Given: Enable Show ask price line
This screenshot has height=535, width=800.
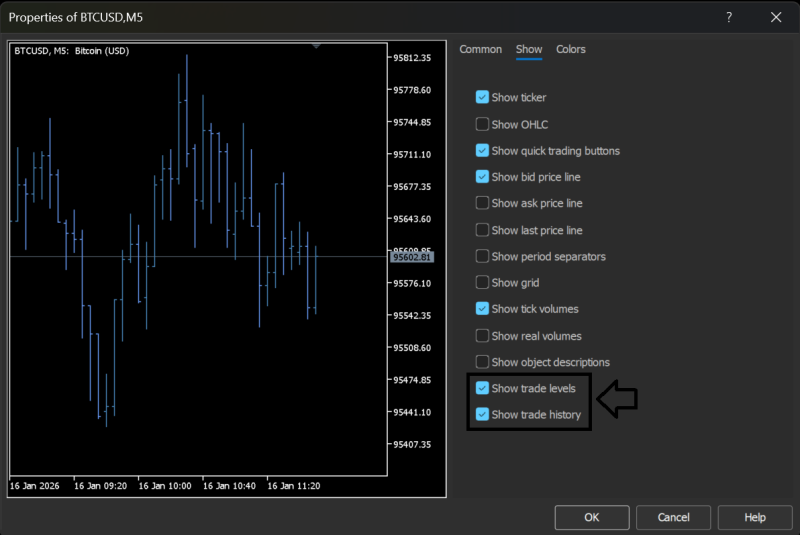Looking at the screenshot, I should point(483,203).
